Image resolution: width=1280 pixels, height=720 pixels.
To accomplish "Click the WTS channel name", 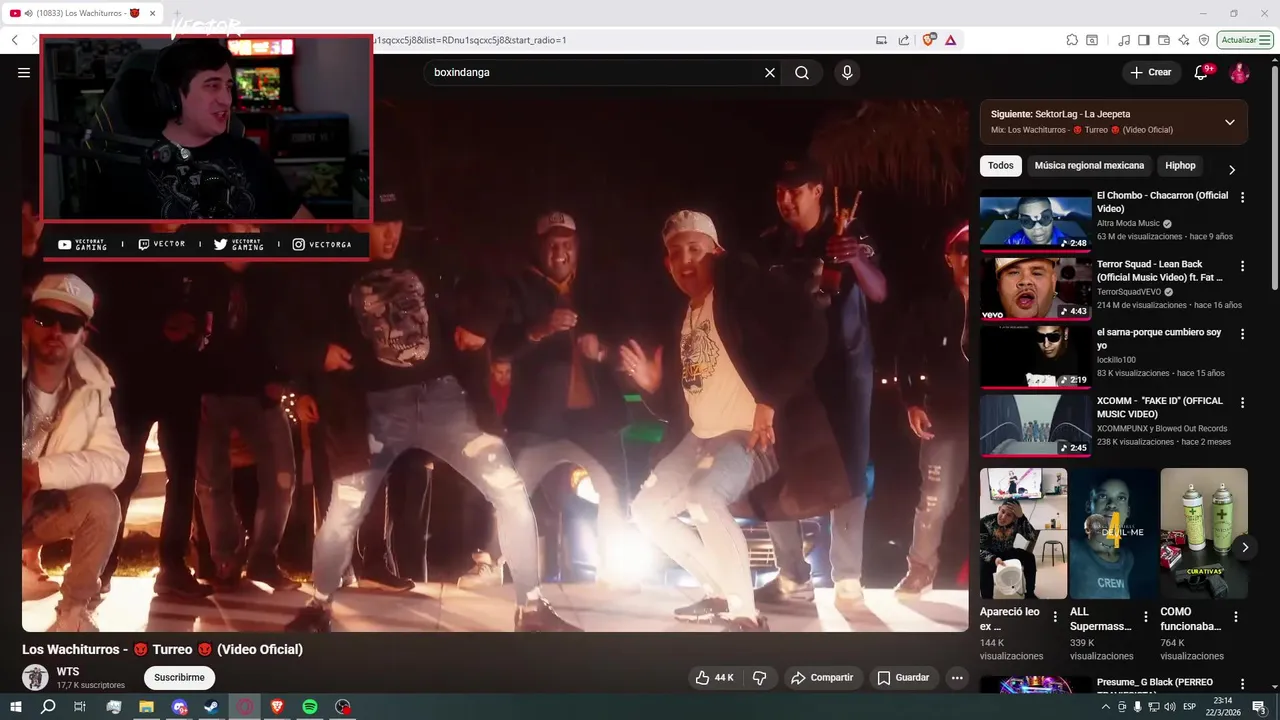I will pos(68,672).
